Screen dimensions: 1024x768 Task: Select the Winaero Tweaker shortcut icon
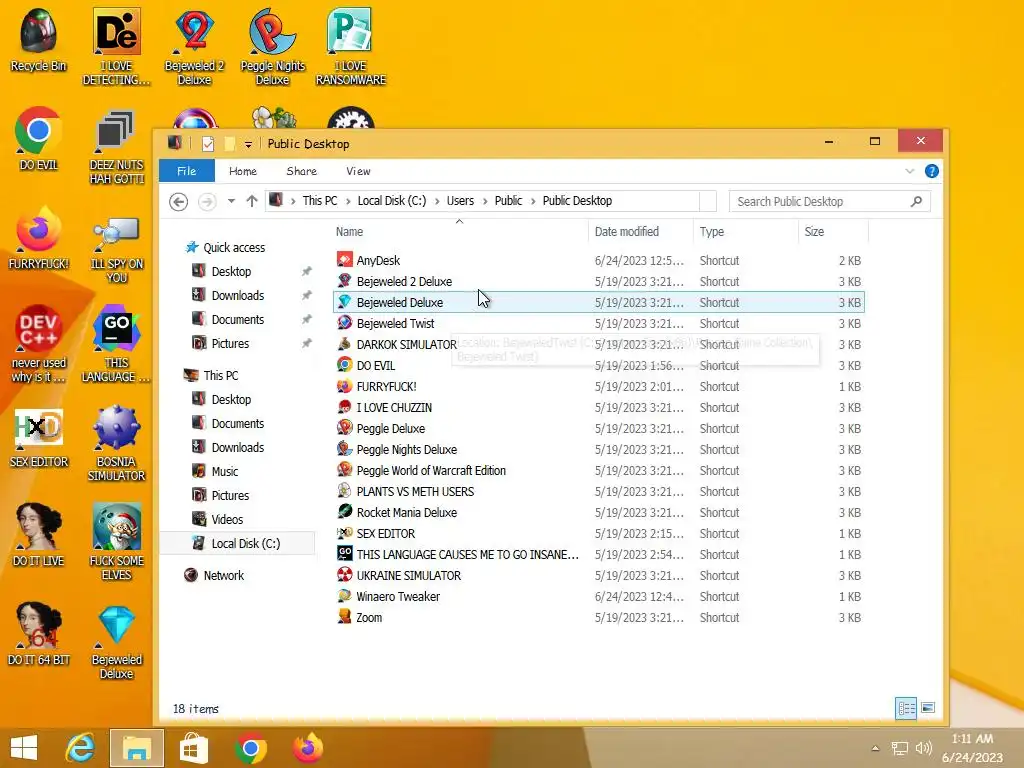[344, 596]
